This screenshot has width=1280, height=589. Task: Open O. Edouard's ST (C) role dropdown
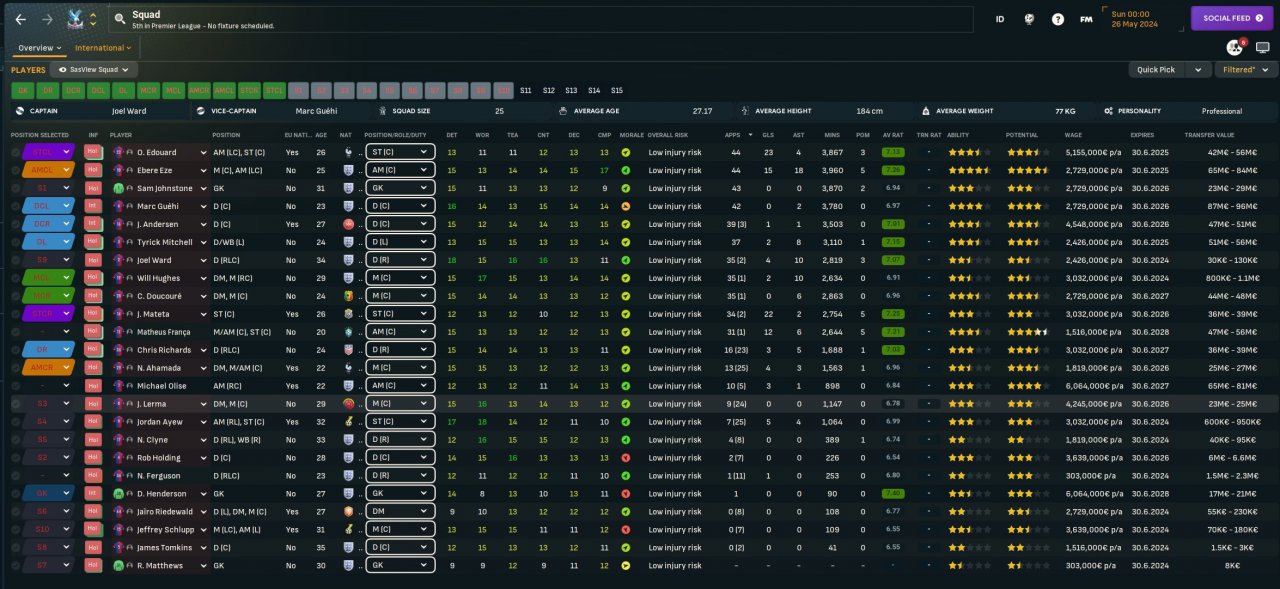[400, 152]
